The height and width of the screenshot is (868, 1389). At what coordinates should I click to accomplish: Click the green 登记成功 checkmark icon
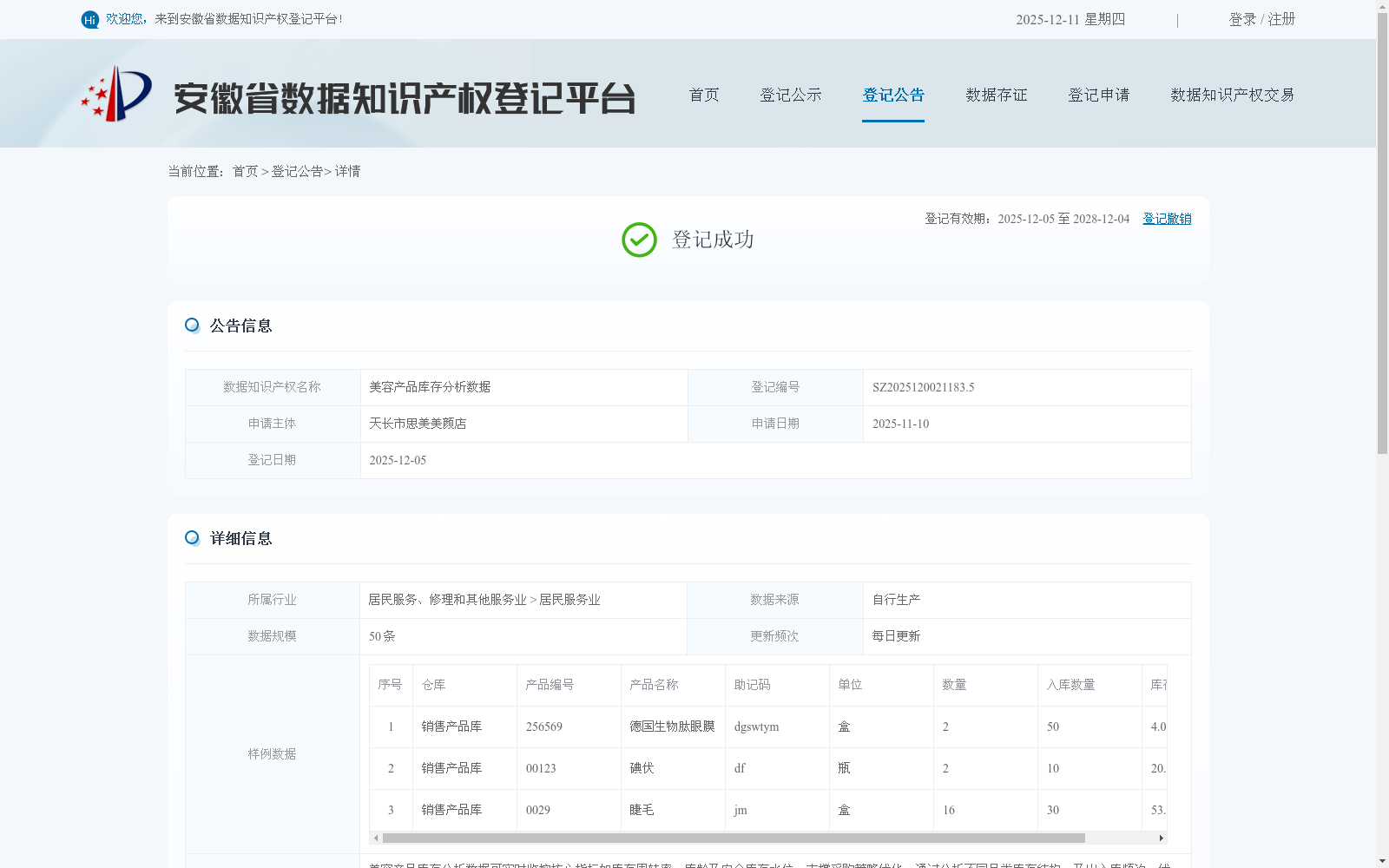tap(639, 240)
